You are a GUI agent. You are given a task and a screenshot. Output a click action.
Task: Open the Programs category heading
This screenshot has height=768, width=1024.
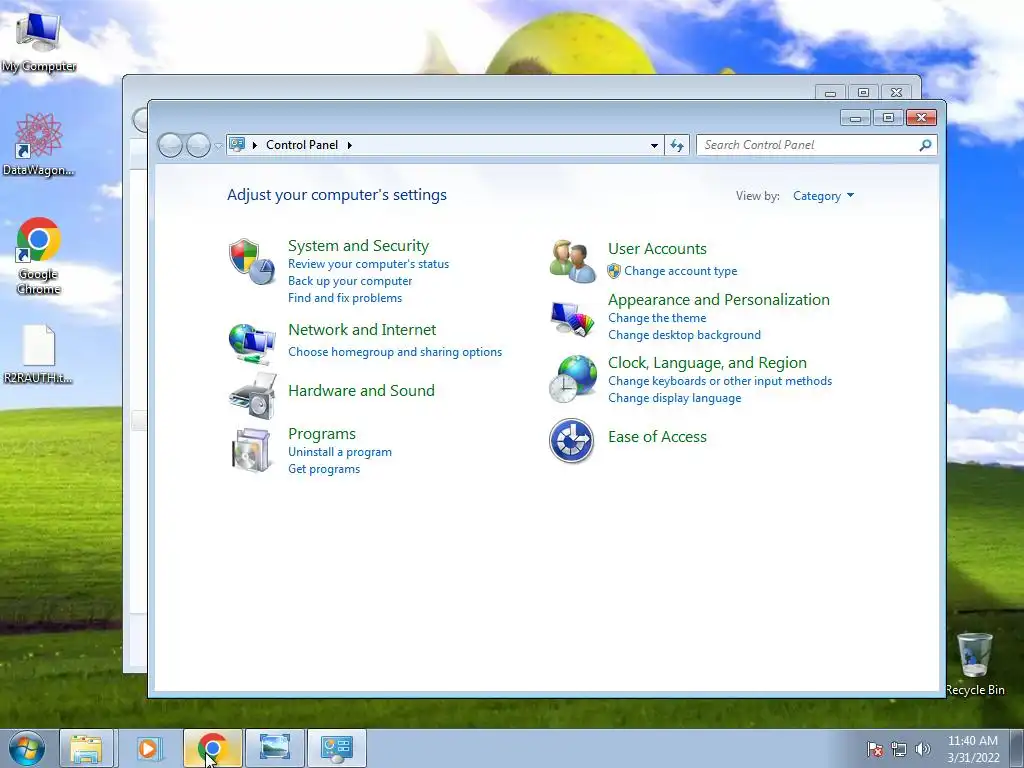coord(322,434)
